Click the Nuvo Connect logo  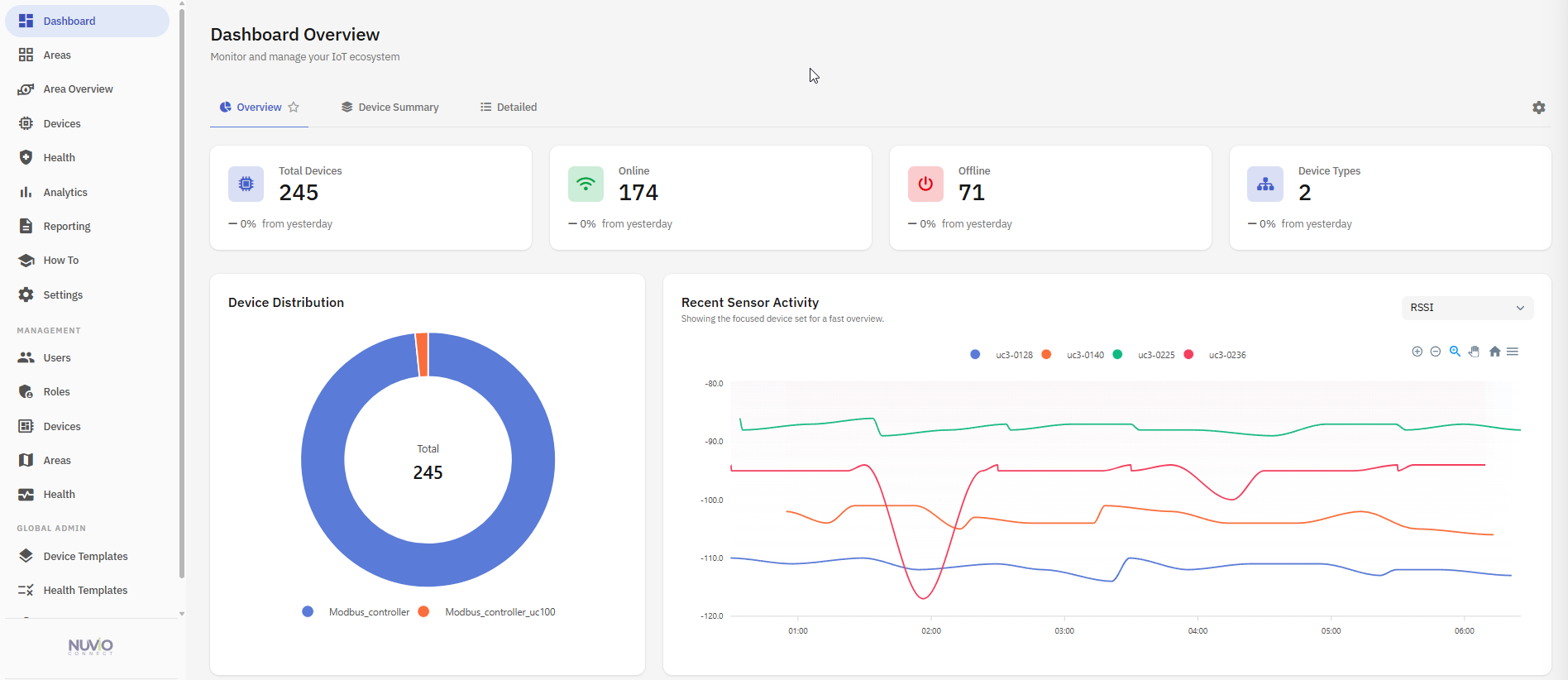[91, 647]
